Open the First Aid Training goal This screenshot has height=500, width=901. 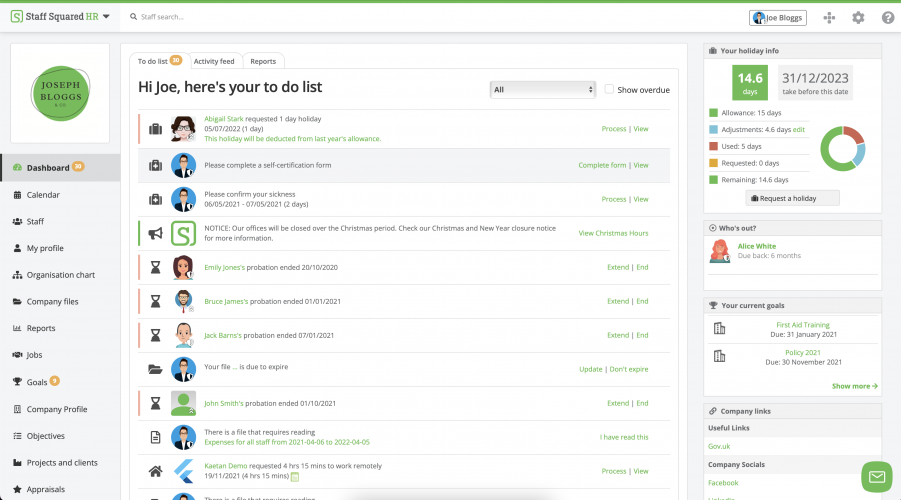(803, 325)
